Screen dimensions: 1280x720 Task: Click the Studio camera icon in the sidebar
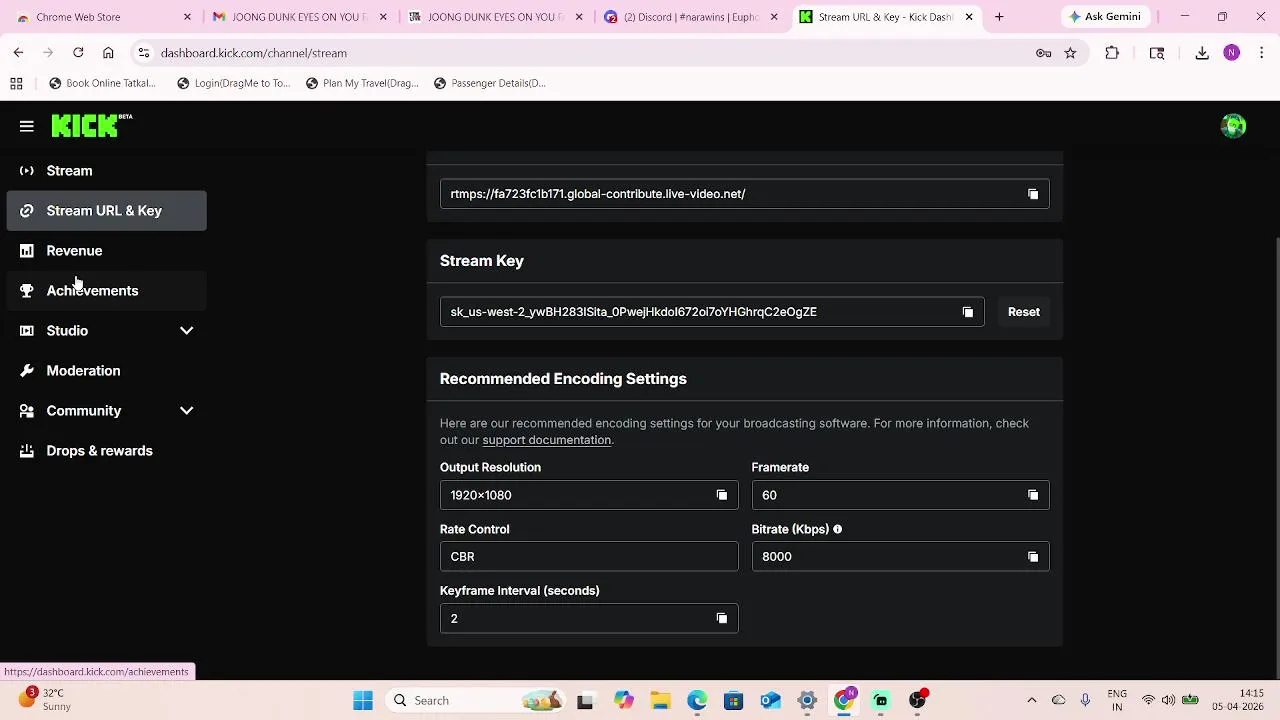[27, 331]
